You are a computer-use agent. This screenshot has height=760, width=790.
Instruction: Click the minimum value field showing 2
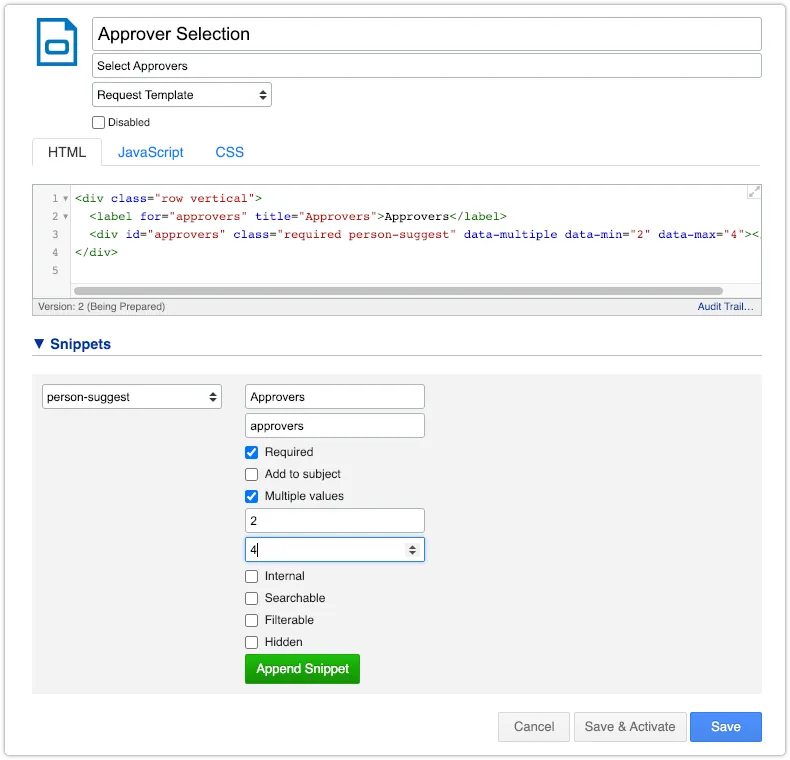(335, 521)
